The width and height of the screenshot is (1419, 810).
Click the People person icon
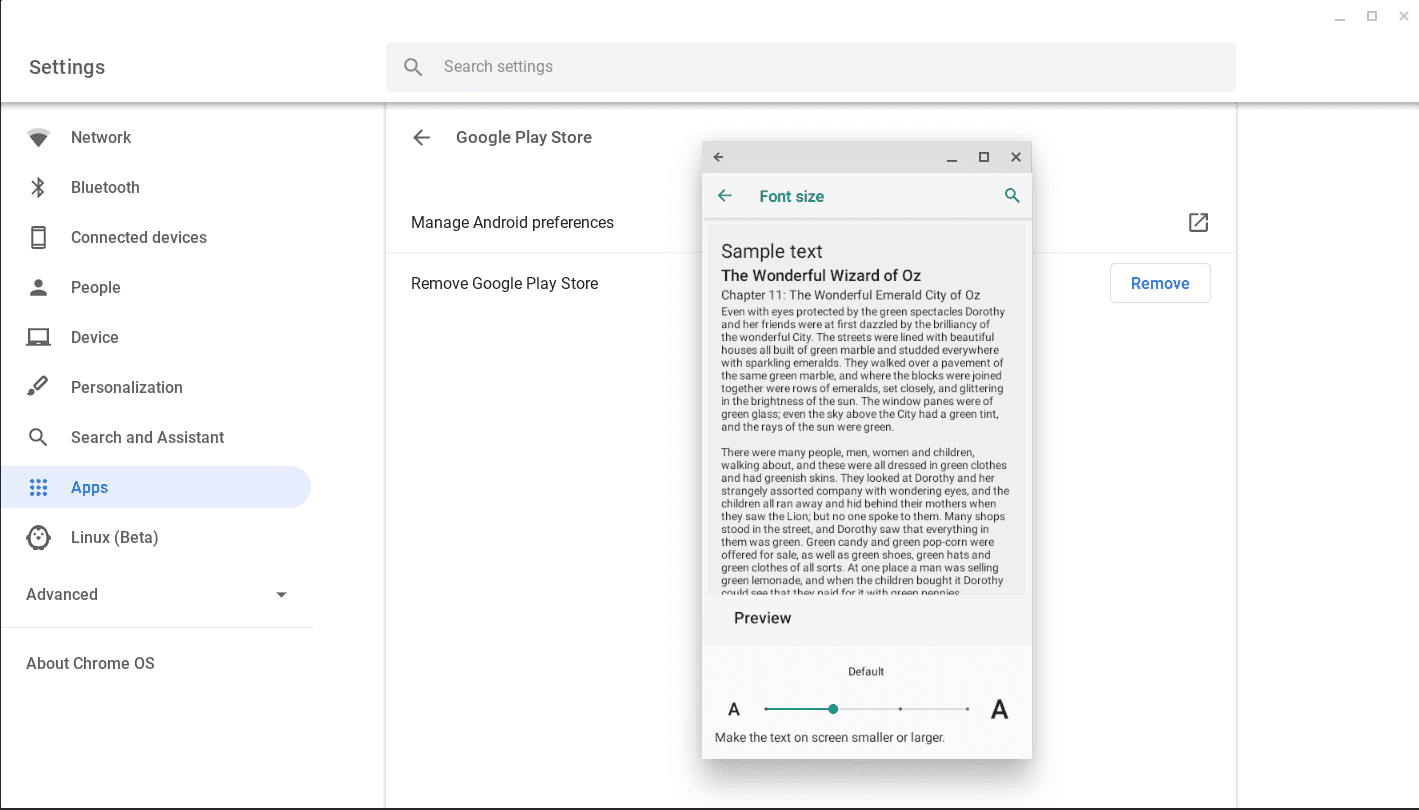coord(38,288)
